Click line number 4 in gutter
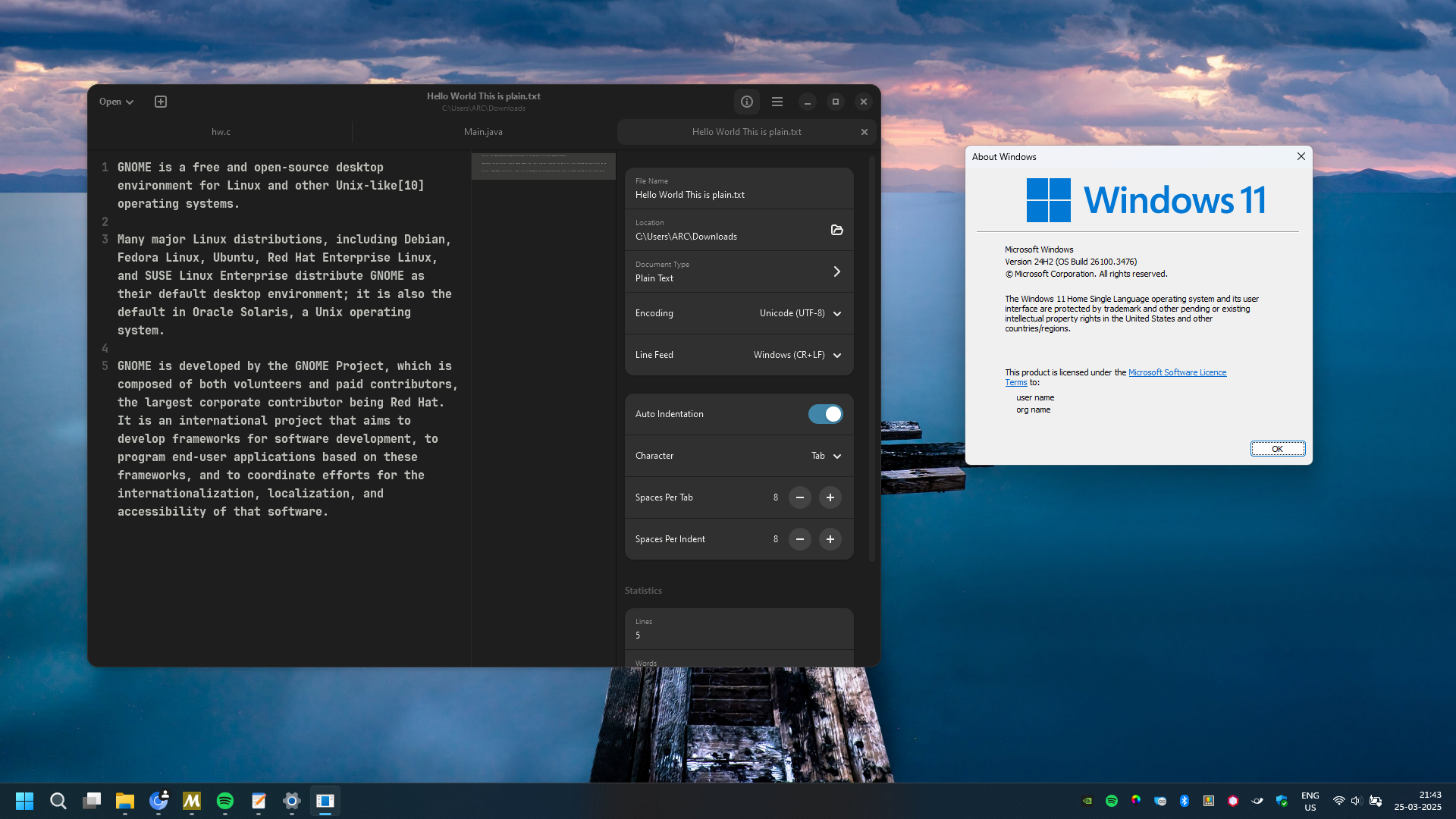Screen dimensions: 1456x819 pos(105,349)
